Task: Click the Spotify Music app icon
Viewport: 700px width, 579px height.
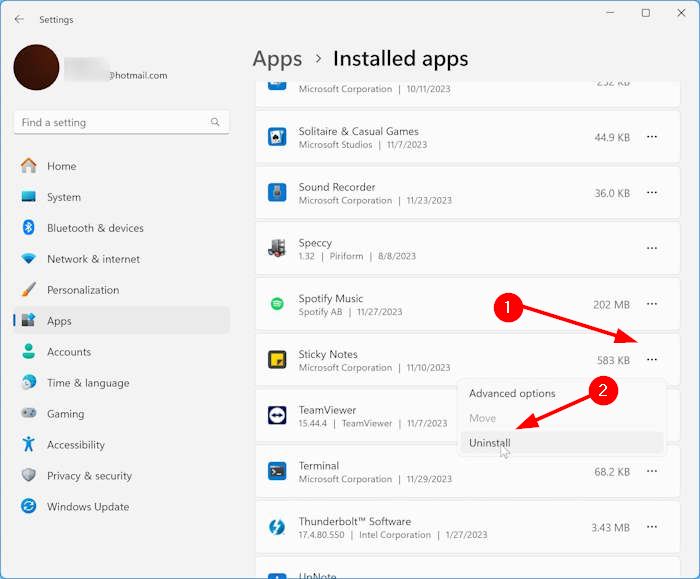Action: (x=277, y=304)
